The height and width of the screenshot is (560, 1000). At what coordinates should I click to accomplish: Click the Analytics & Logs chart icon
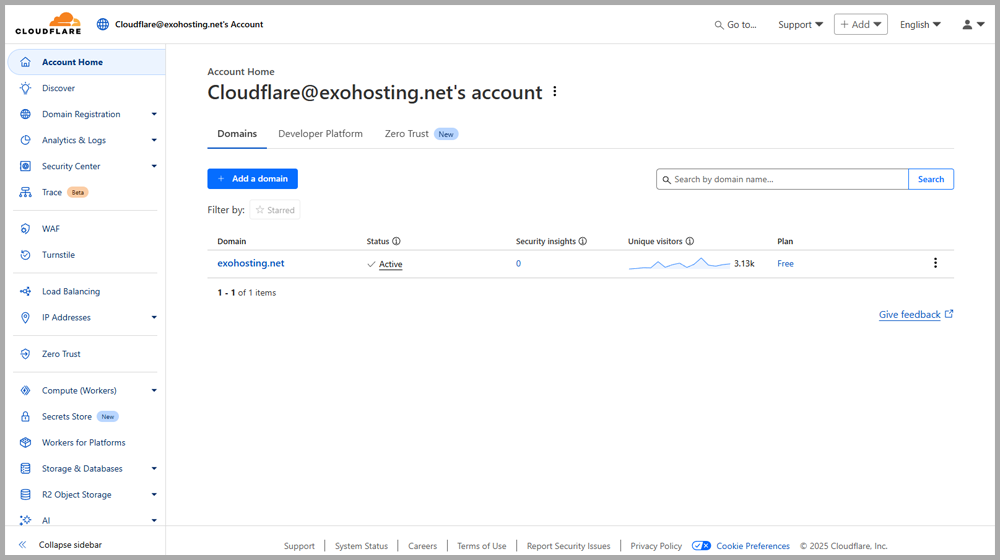coord(26,140)
